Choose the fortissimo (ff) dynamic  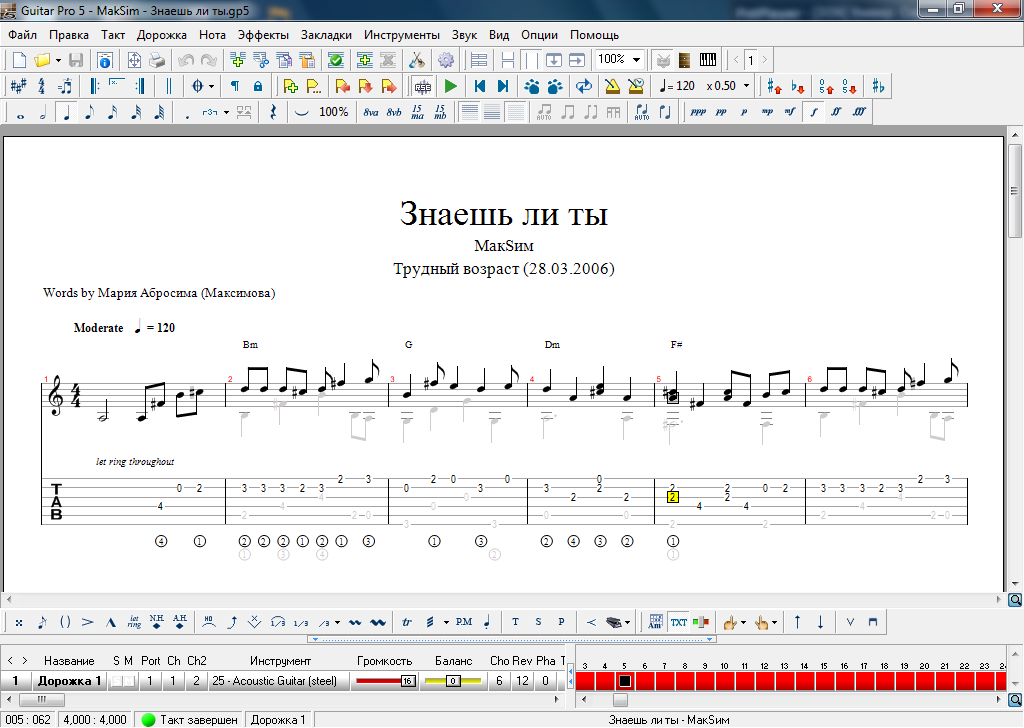(x=836, y=112)
